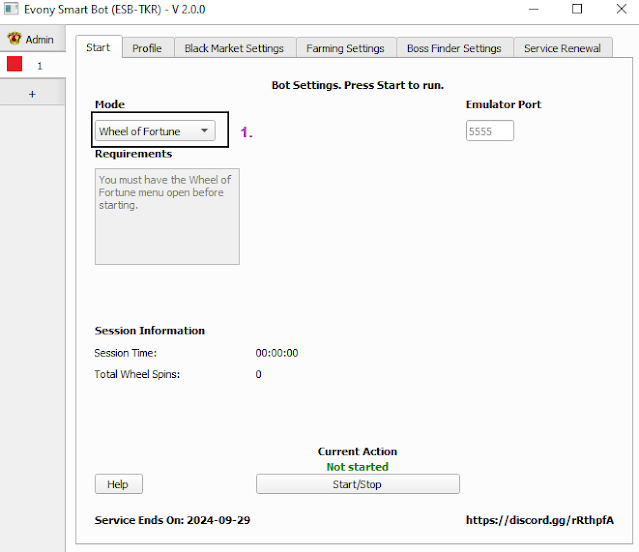Go to Farming Settings tab
This screenshot has height=552, width=639.
345,48
